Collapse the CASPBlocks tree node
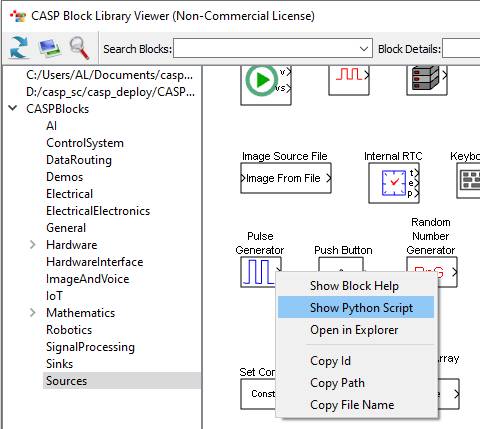 13,108
